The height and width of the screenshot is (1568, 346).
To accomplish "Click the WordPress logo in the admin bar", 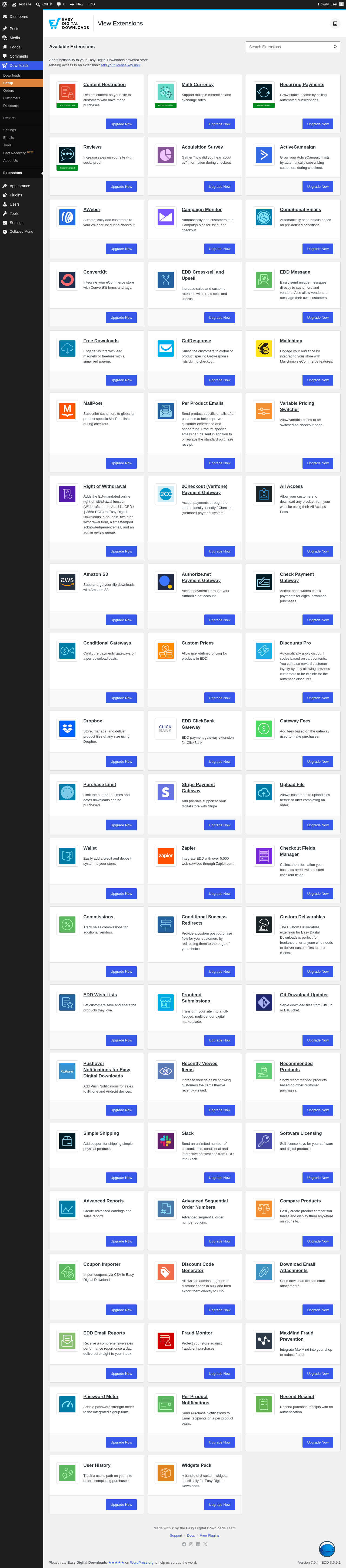I will [x=5, y=4].
